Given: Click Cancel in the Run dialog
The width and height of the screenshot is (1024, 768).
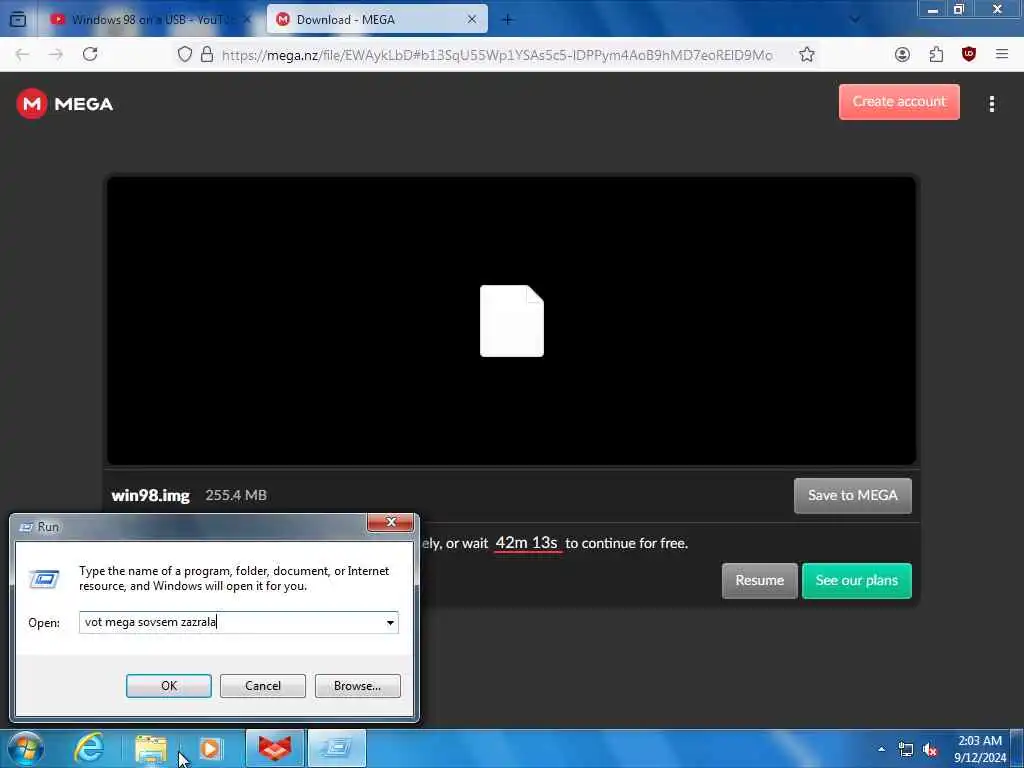Looking at the screenshot, I should click(263, 686).
